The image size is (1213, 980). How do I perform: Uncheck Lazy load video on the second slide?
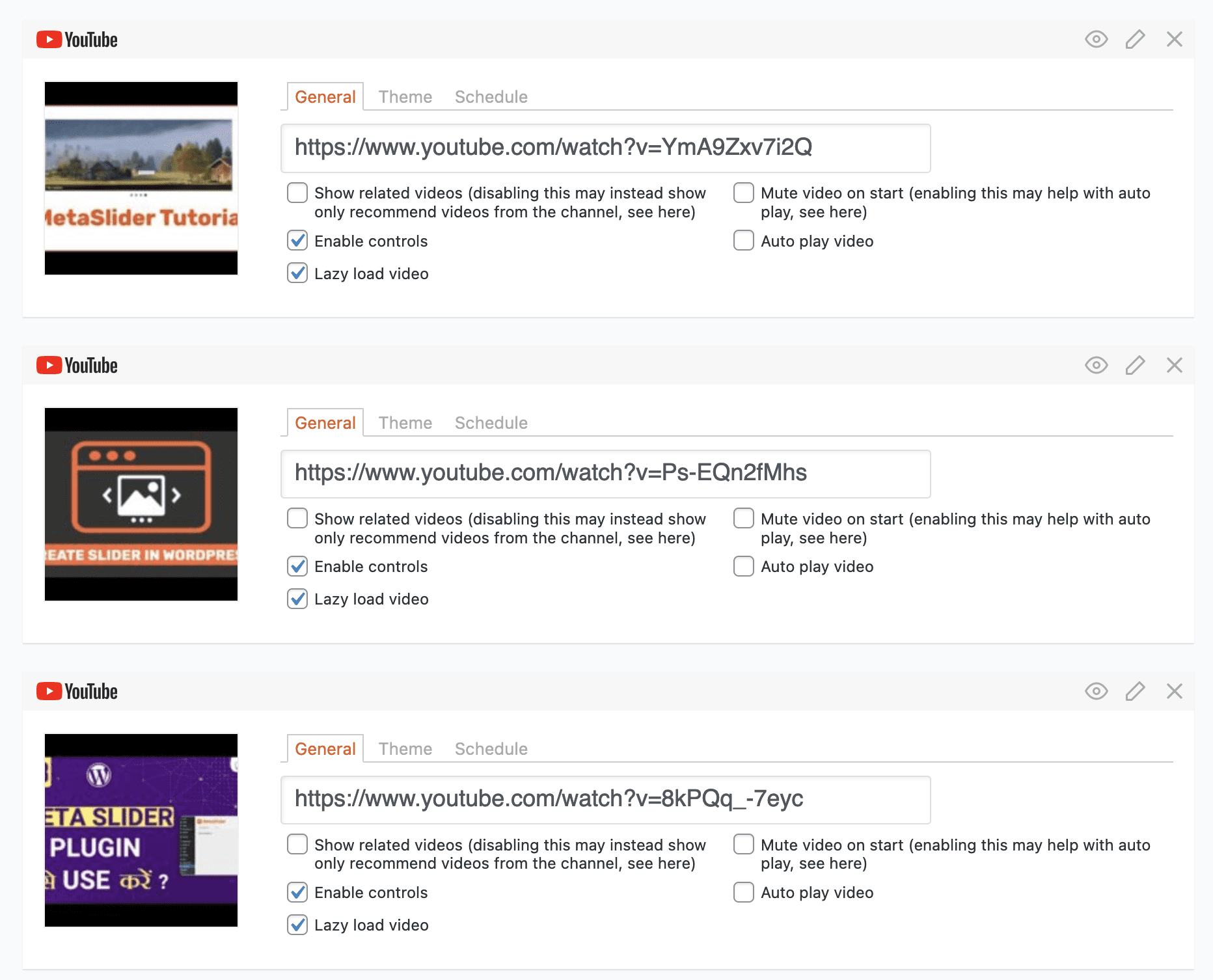coord(297,599)
